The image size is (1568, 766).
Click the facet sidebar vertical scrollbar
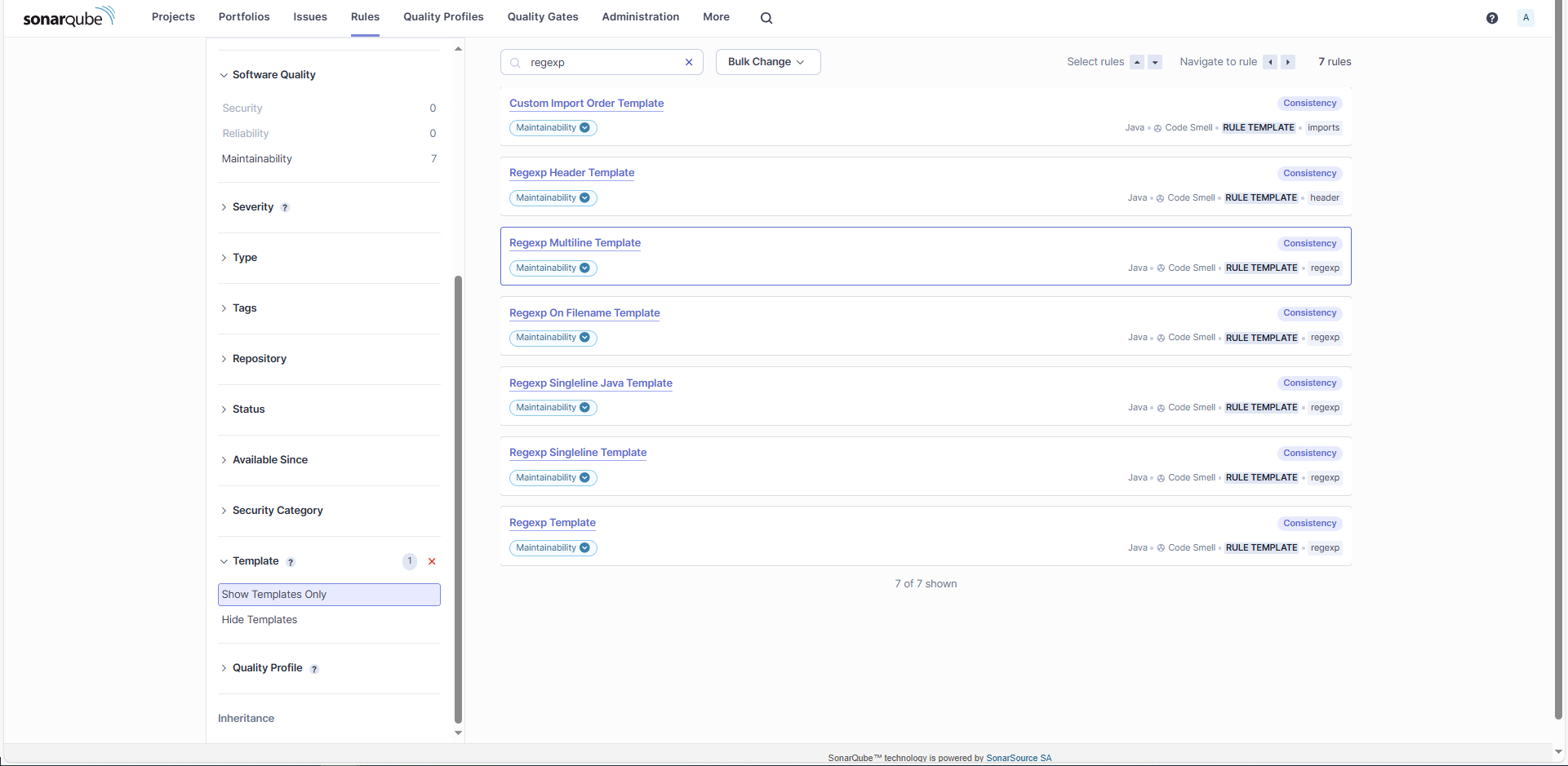(x=458, y=500)
